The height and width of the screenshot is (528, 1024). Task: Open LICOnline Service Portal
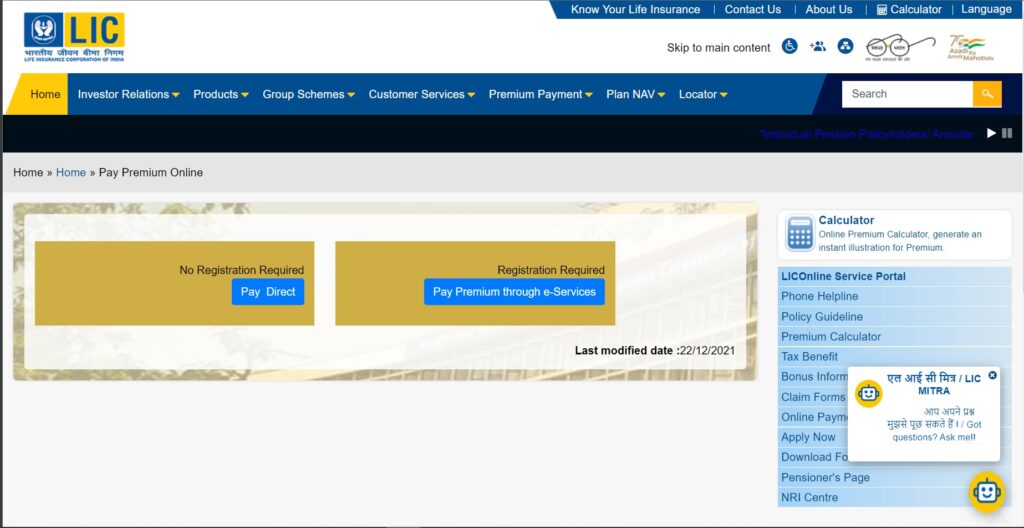[843, 276]
